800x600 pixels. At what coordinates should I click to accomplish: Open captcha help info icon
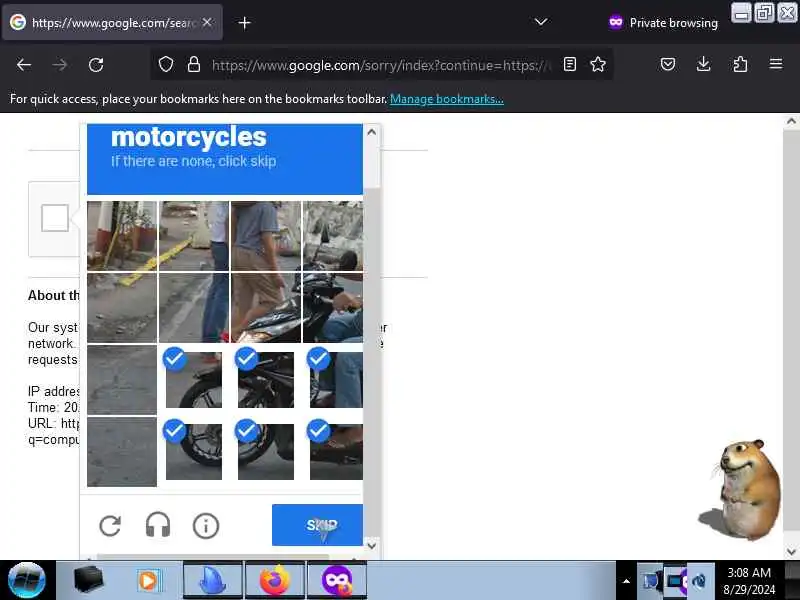pos(206,526)
